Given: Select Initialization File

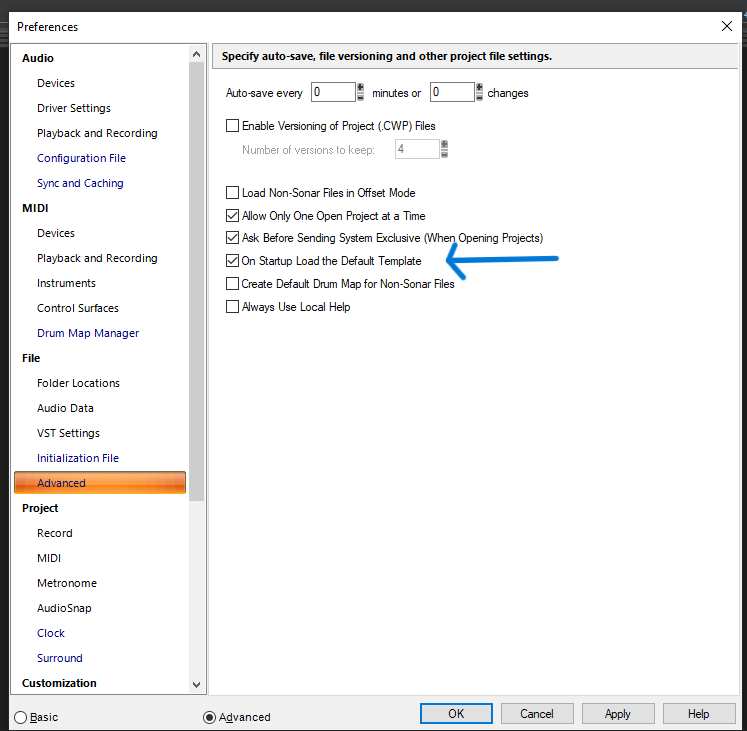Looking at the screenshot, I should tap(78, 458).
